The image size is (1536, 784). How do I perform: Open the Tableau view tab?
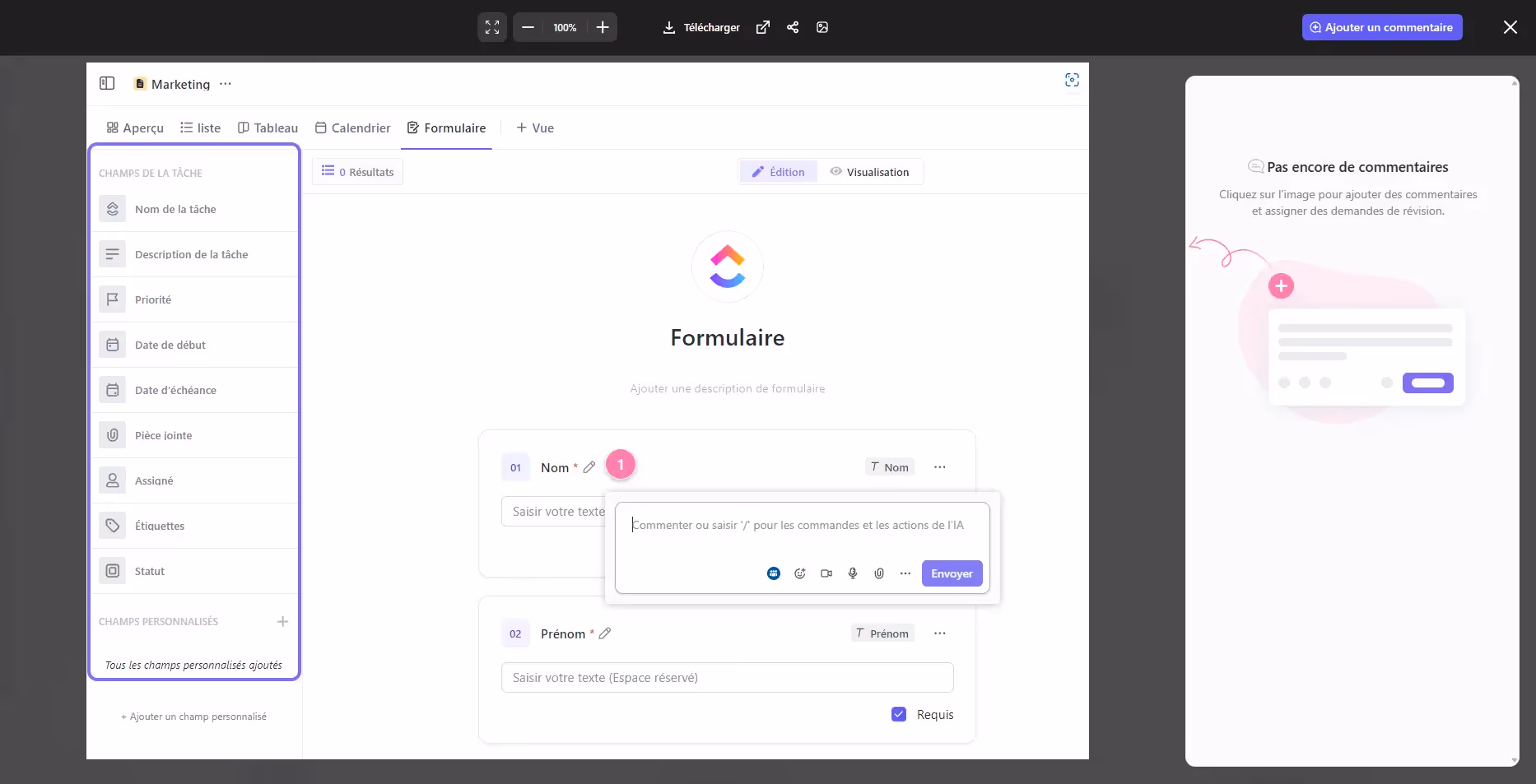[x=267, y=128]
